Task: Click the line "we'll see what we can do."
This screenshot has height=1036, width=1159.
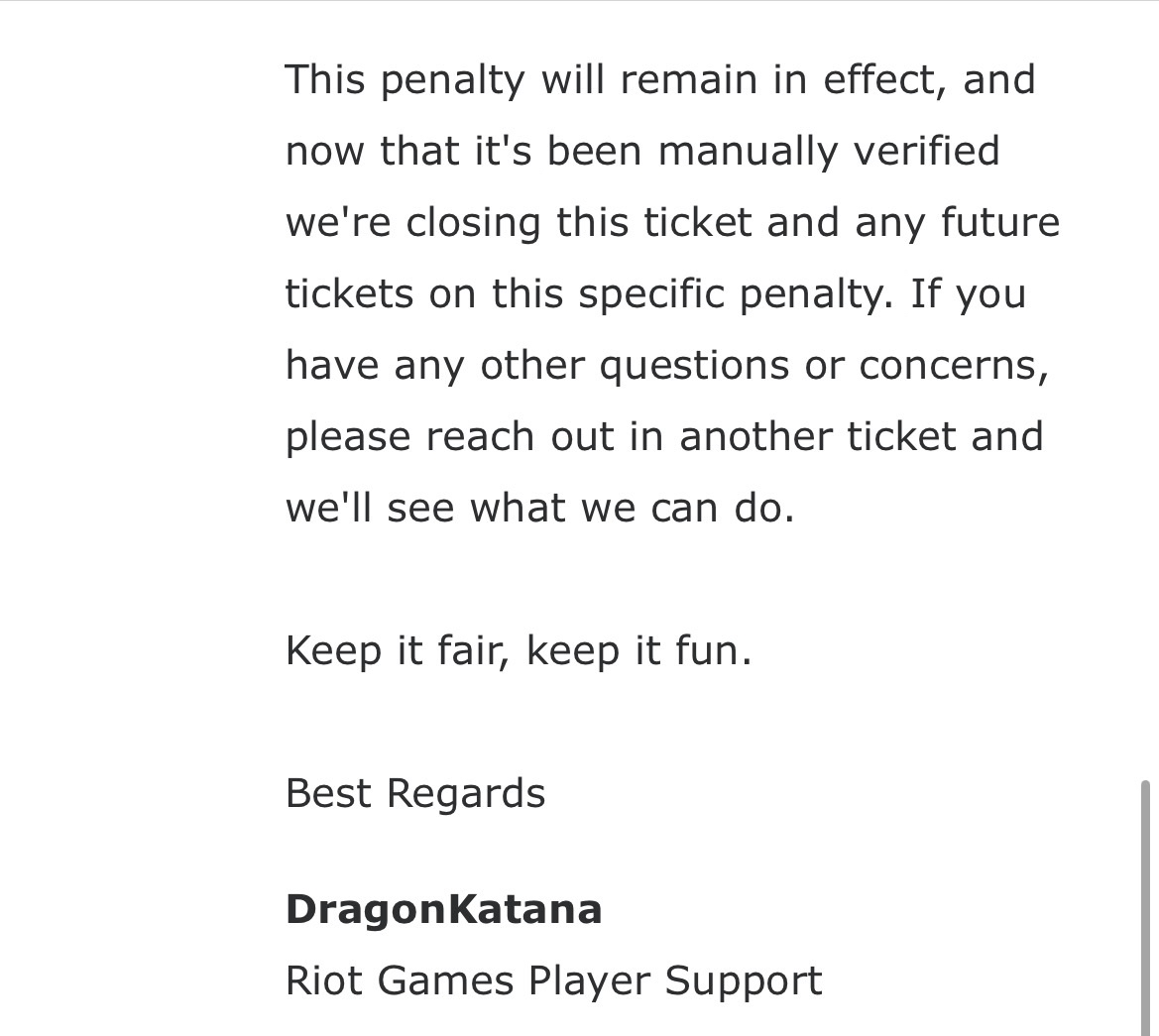Action: coord(539,509)
